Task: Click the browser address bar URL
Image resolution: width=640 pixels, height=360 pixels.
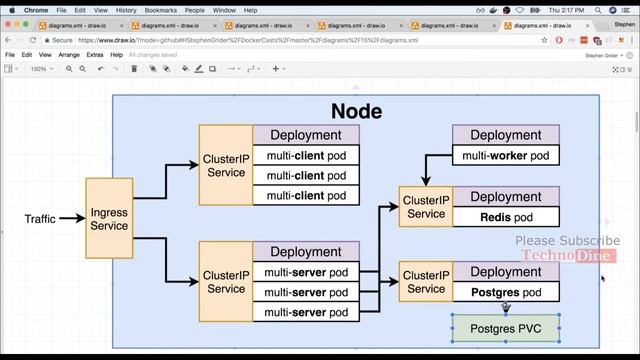Action: 248,40
